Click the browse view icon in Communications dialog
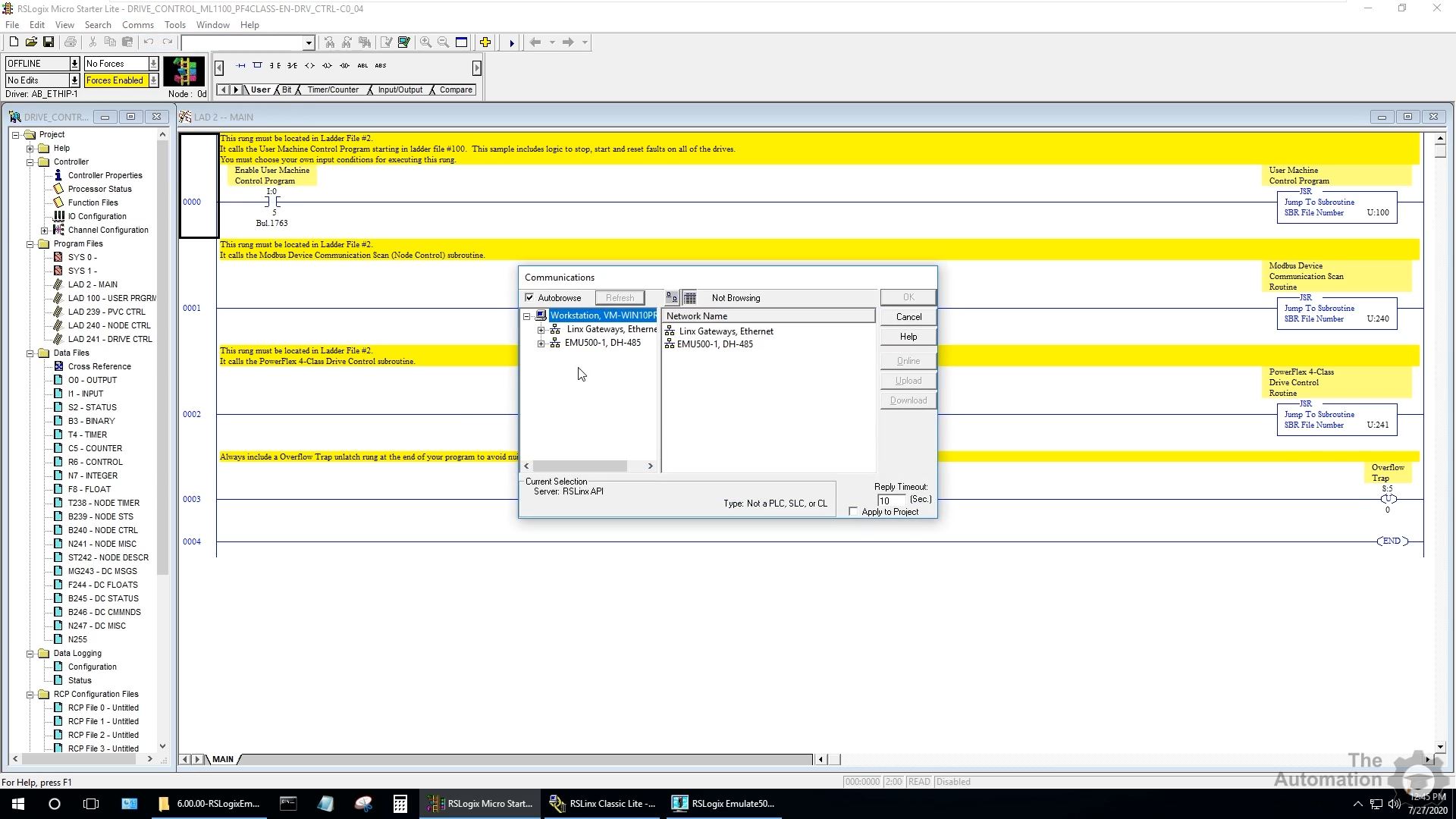 [x=672, y=298]
